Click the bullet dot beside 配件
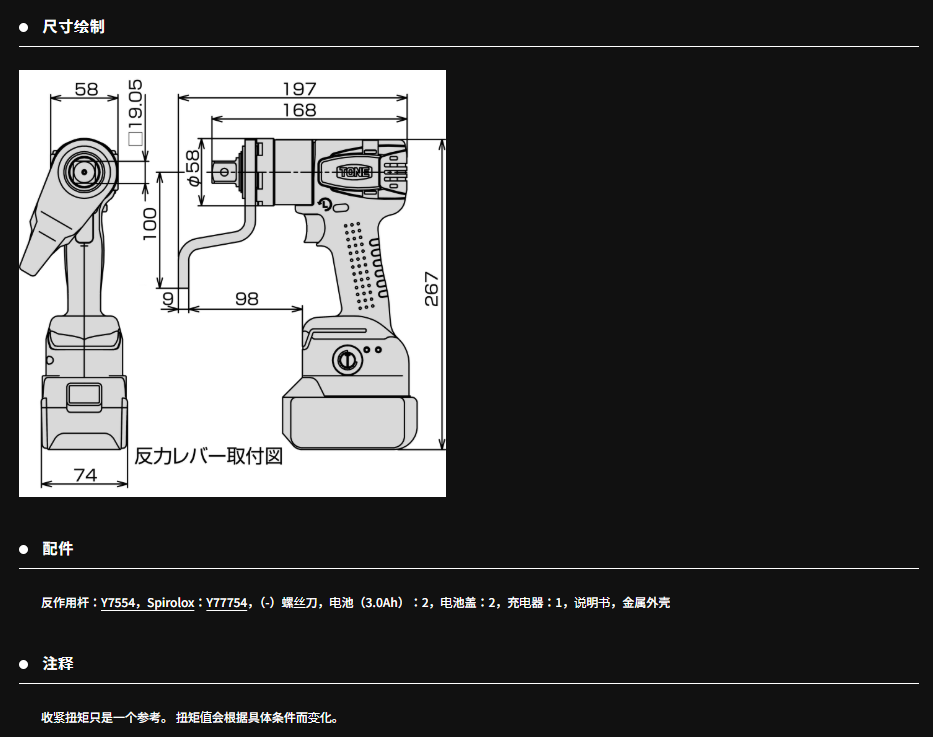The width and height of the screenshot is (933, 737). [x=24, y=549]
